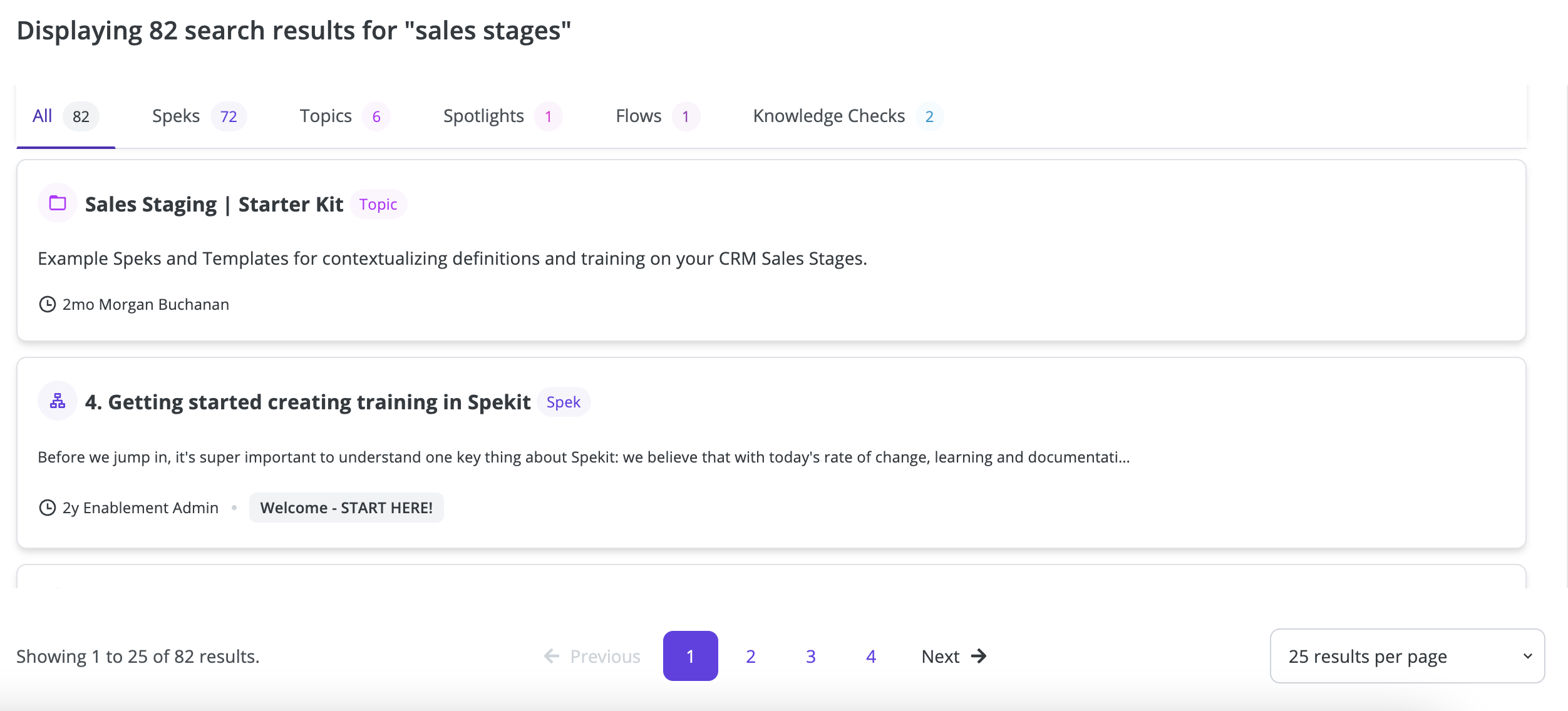Click the folder icon beside Sales Staging
Viewport: 1568px width, 711px height.
point(58,203)
